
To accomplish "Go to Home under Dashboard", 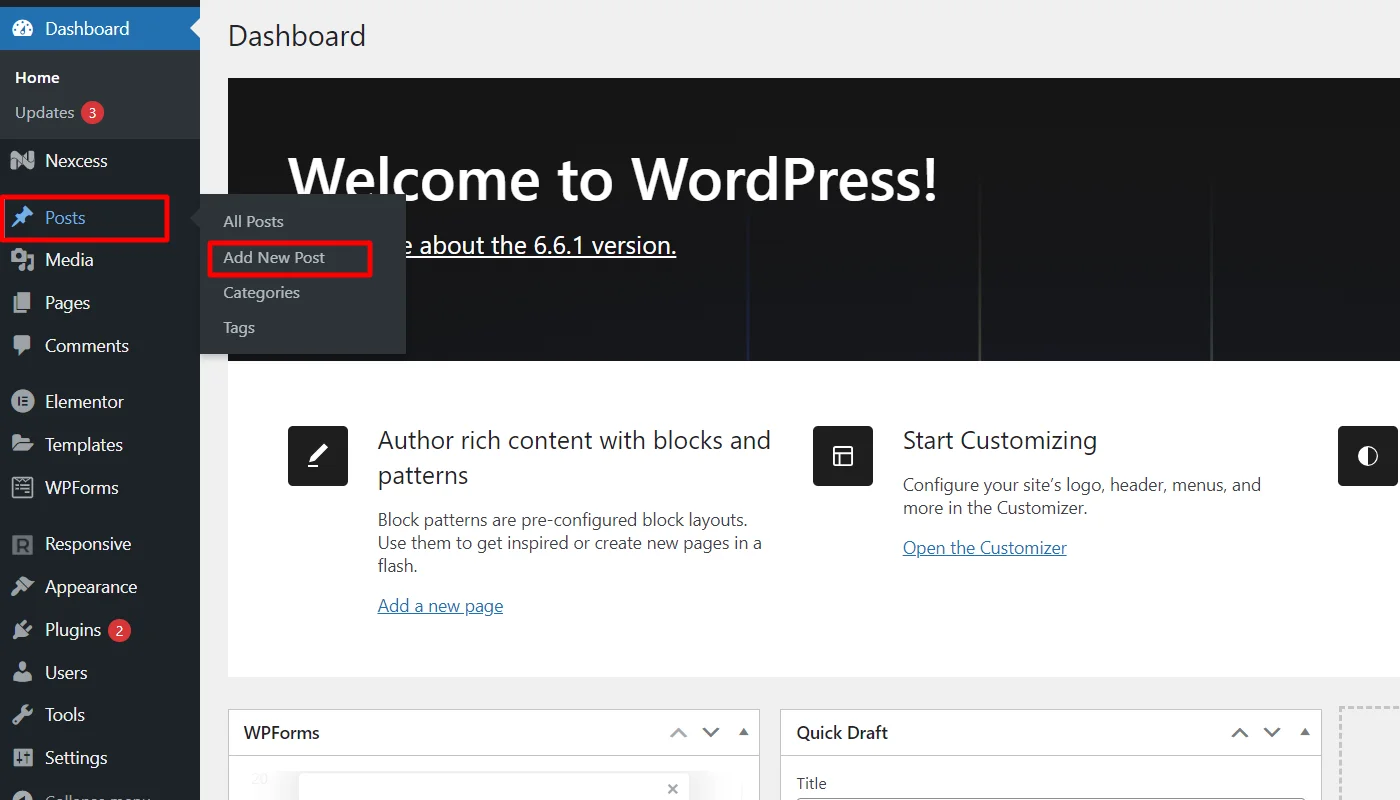I will click(x=37, y=78).
